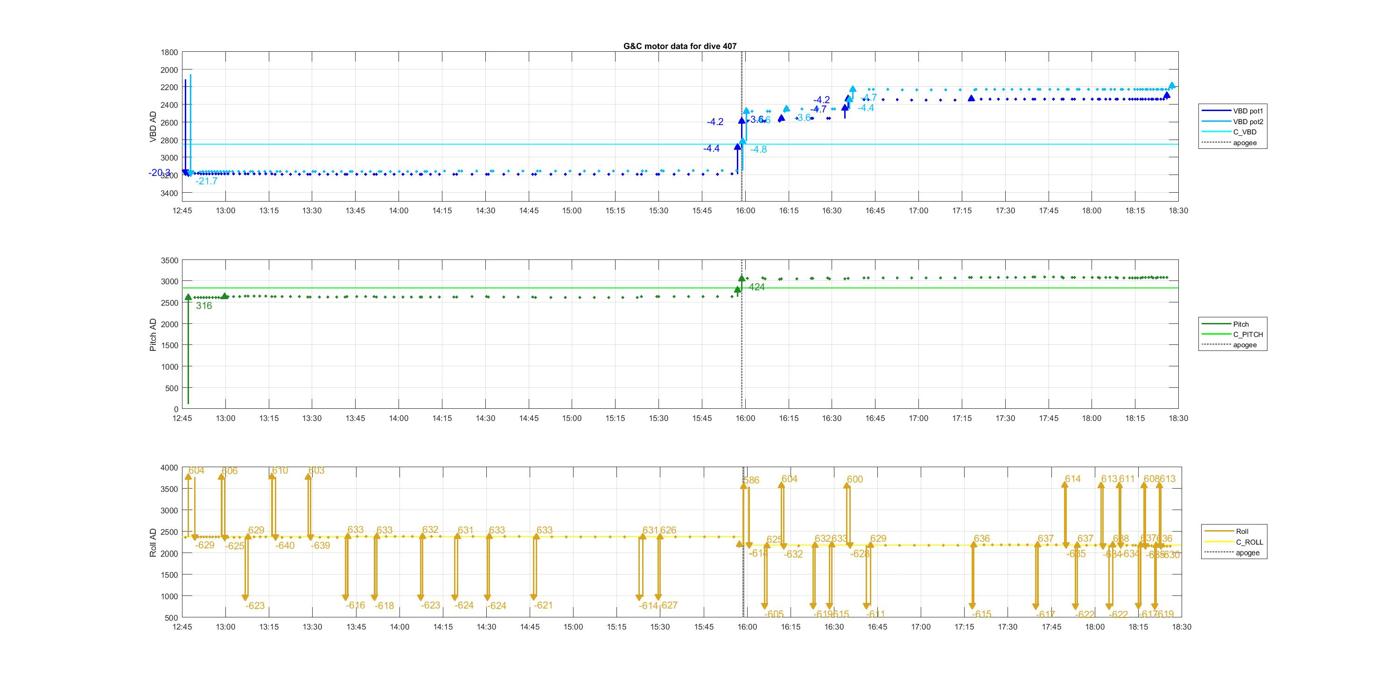The height and width of the screenshot is (693, 1400).
Task: Click the '3400' tick on VBD axis
Action: point(169,193)
